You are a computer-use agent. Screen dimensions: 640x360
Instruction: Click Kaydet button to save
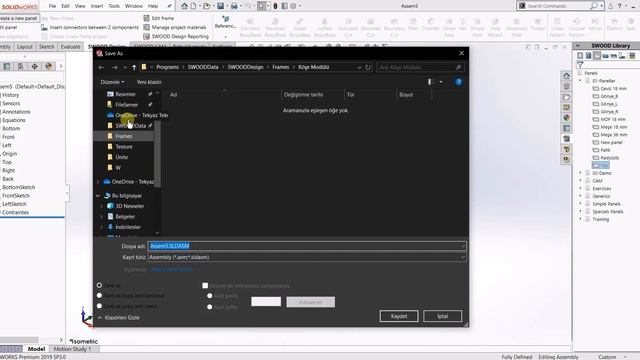399,316
